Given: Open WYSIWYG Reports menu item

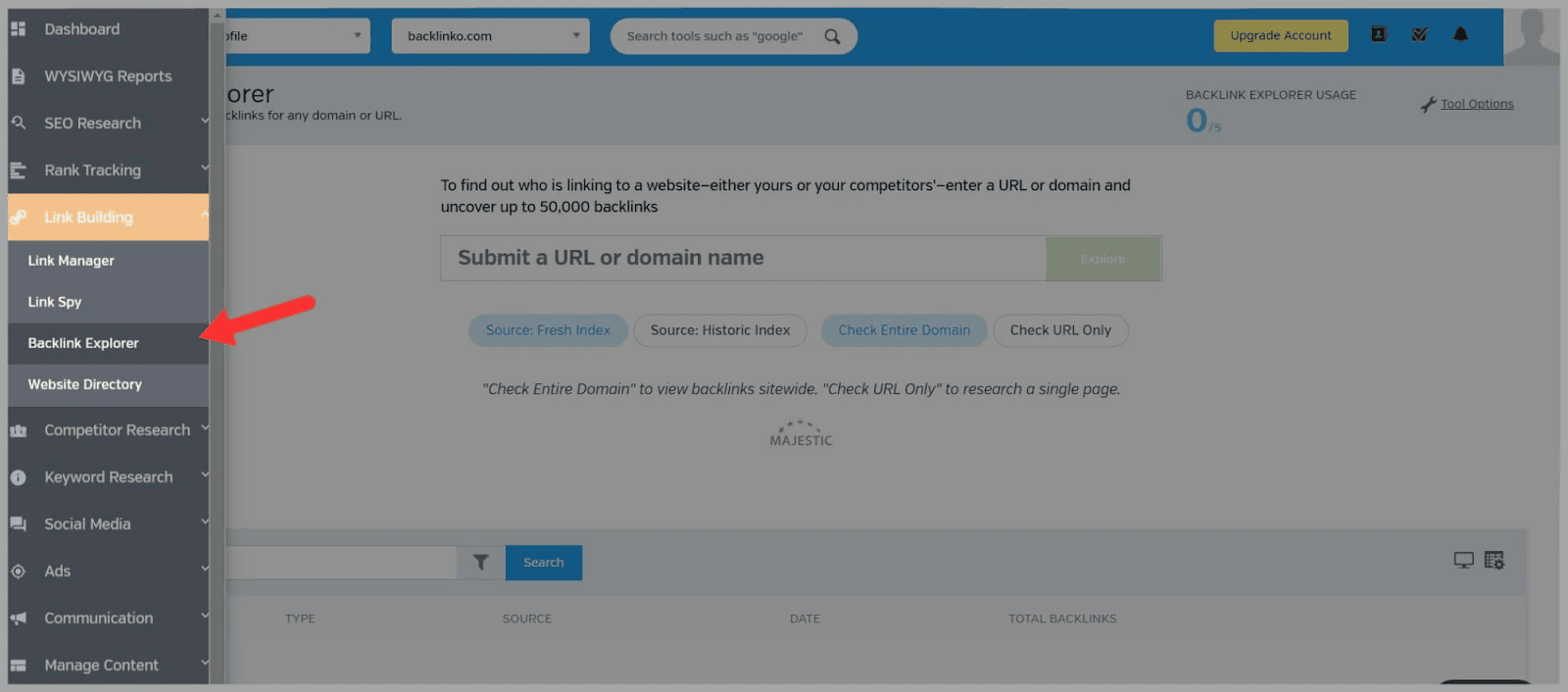Looking at the screenshot, I should (108, 76).
